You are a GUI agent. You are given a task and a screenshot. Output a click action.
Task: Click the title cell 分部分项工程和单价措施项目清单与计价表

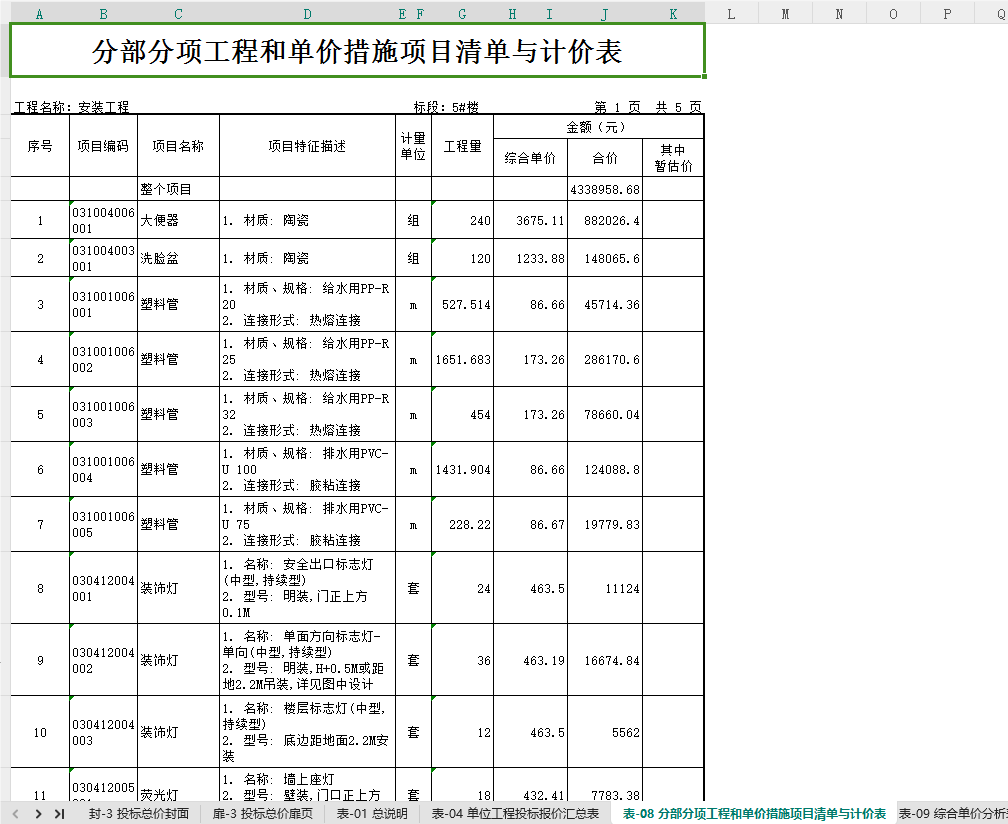click(357, 51)
